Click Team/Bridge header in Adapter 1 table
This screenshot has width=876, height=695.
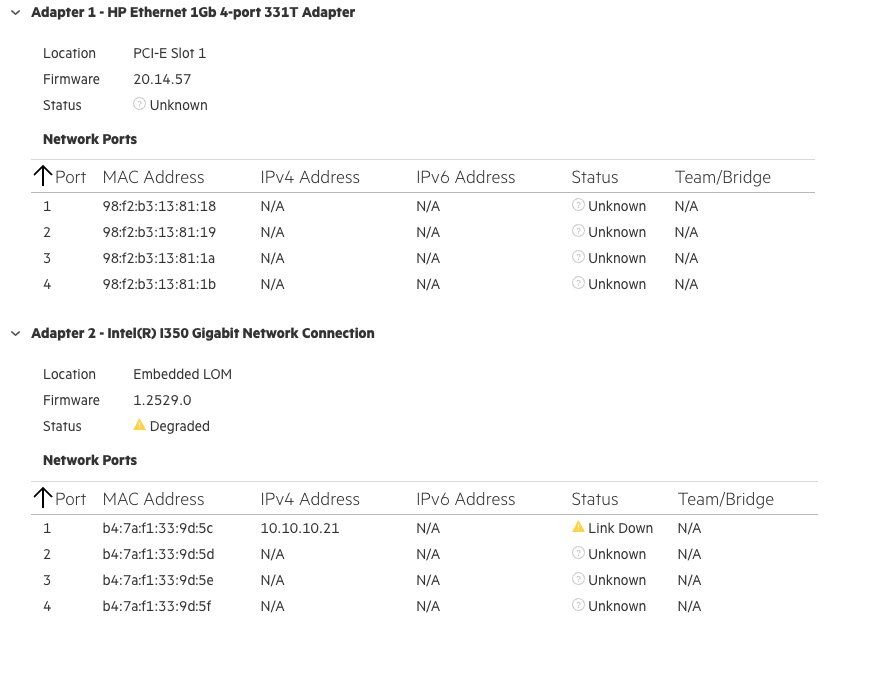click(x=722, y=177)
